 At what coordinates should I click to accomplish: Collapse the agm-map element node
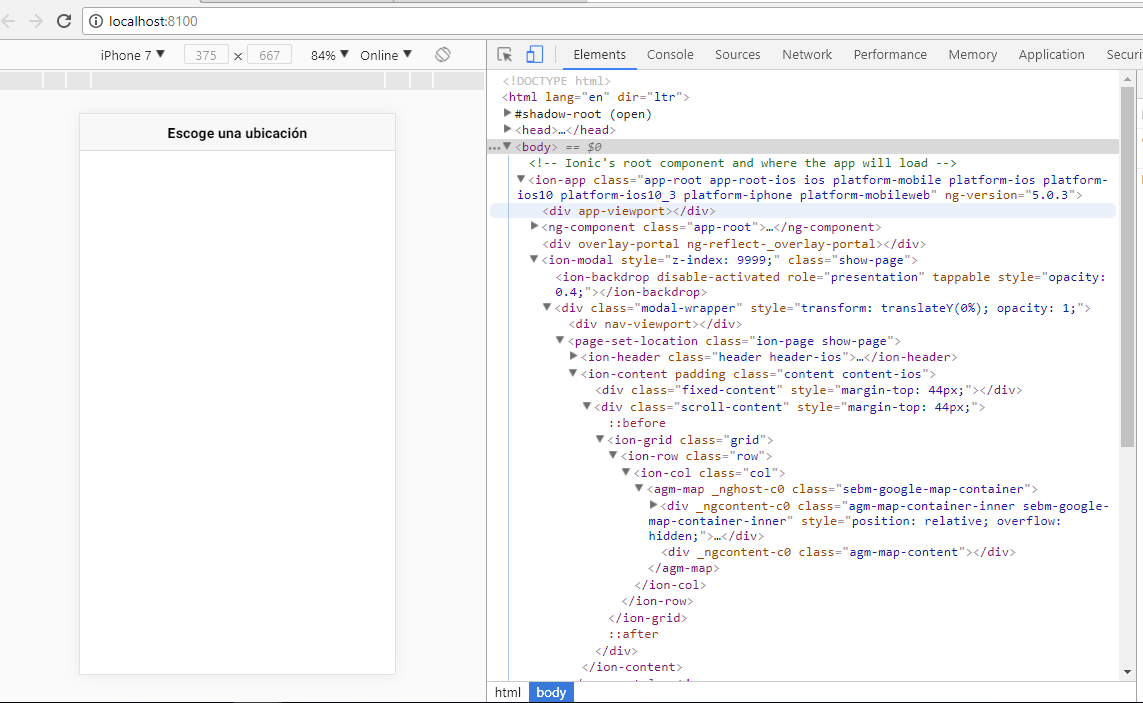pyautogui.click(x=639, y=488)
